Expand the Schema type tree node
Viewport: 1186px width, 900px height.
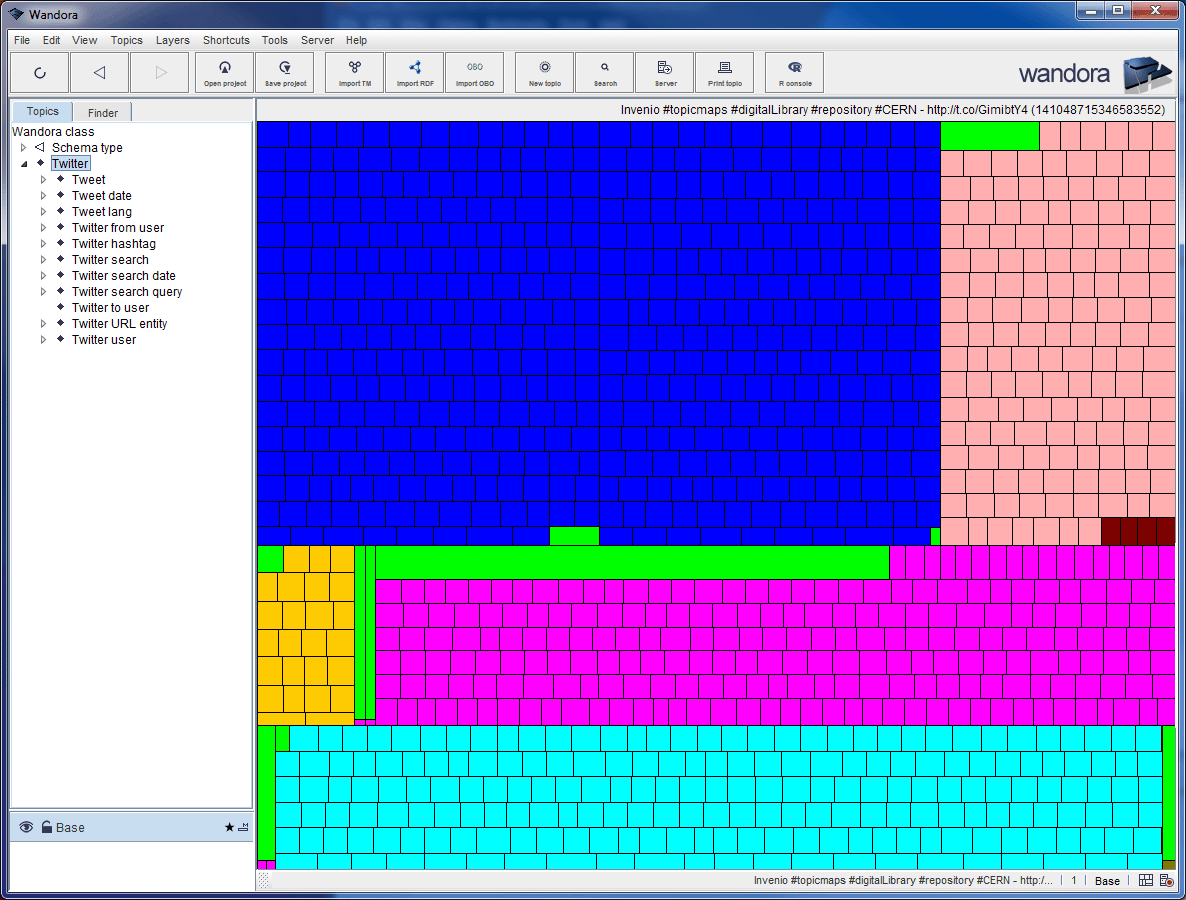[x=24, y=148]
